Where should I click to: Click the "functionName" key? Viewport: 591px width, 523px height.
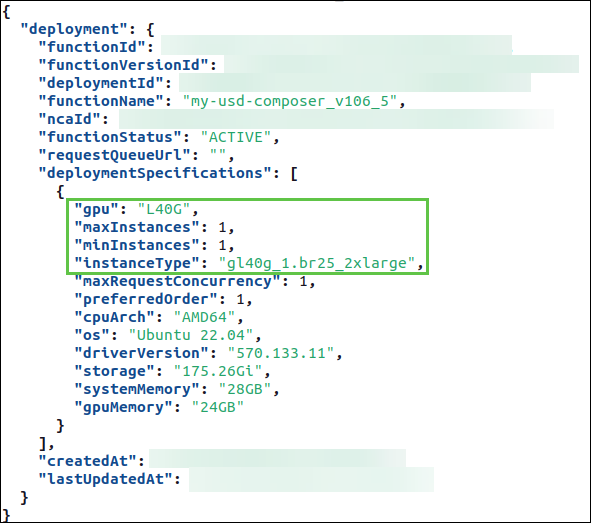pyautogui.click(x=101, y=101)
